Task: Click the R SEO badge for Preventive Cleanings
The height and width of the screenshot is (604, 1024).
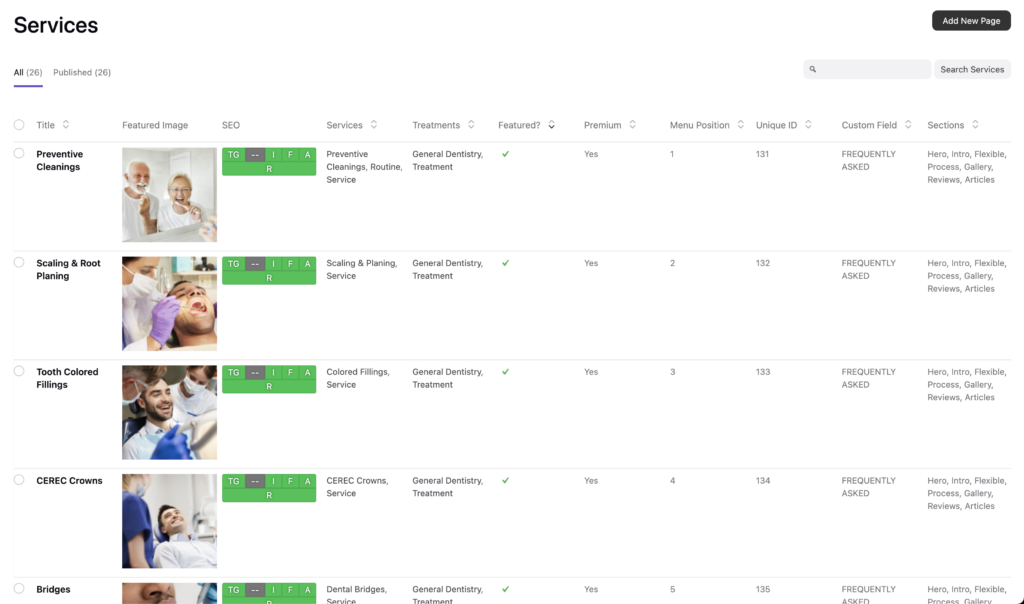Action: [x=269, y=168]
